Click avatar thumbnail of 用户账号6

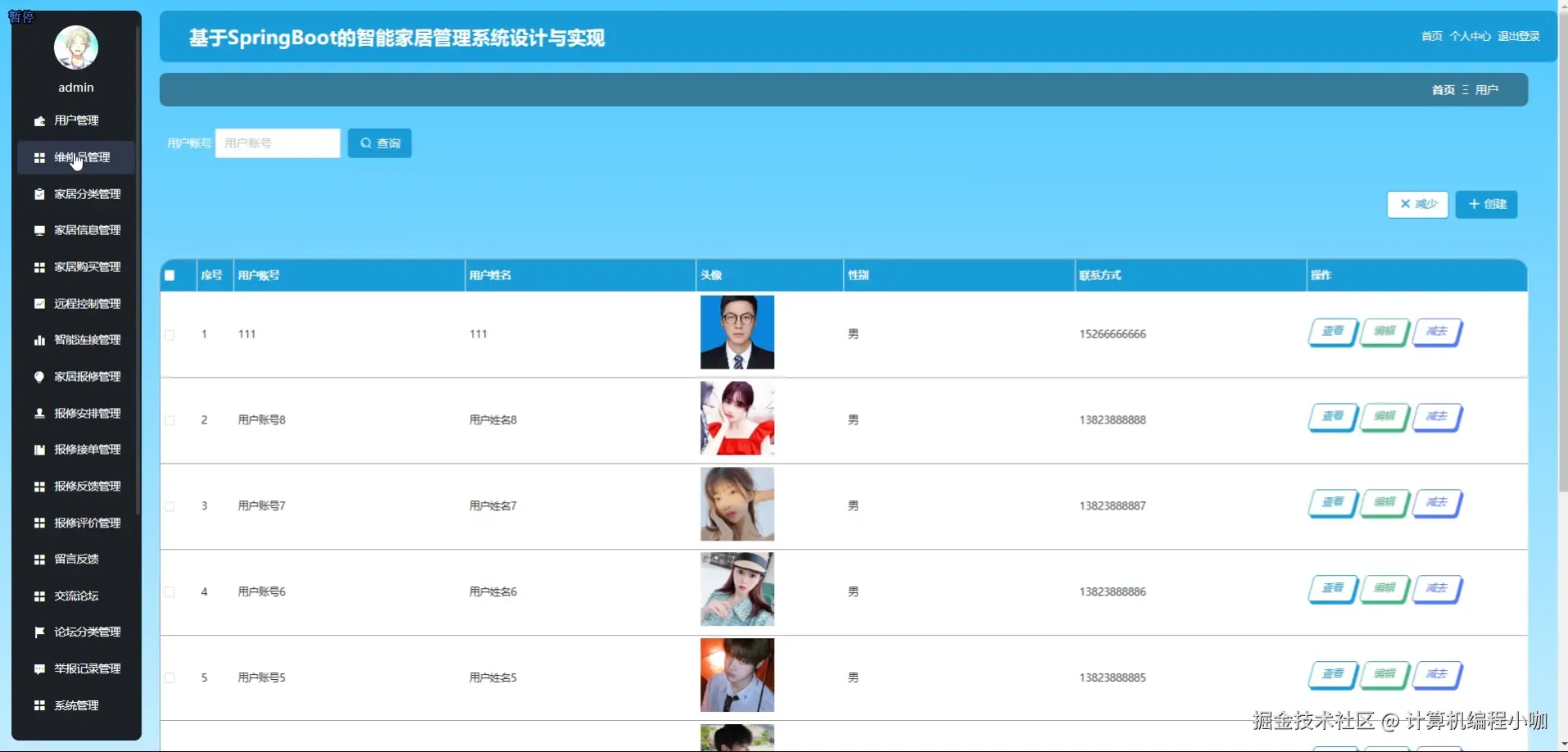[737, 590]
